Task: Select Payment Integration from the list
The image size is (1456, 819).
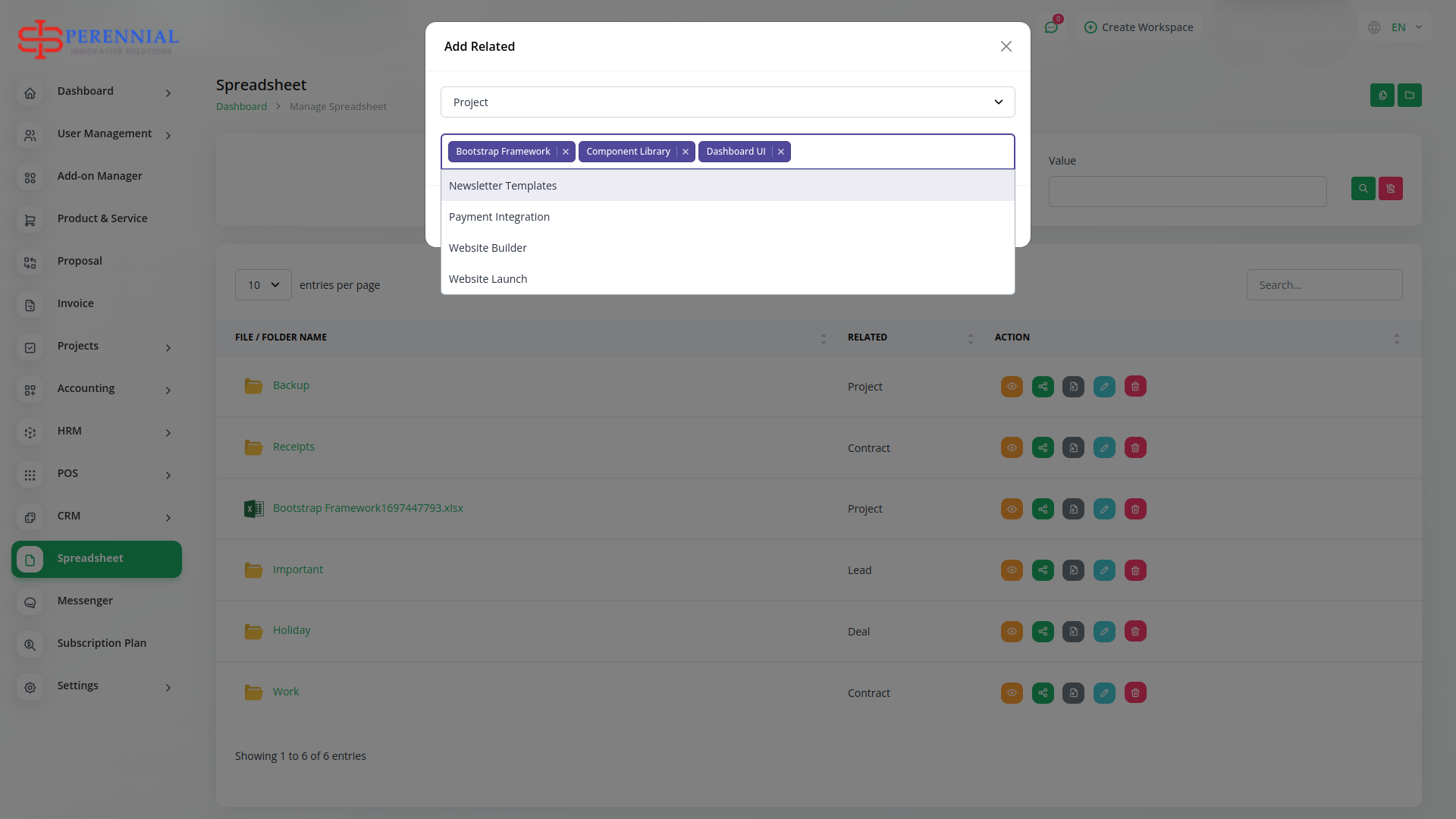Action: [499, 217]
